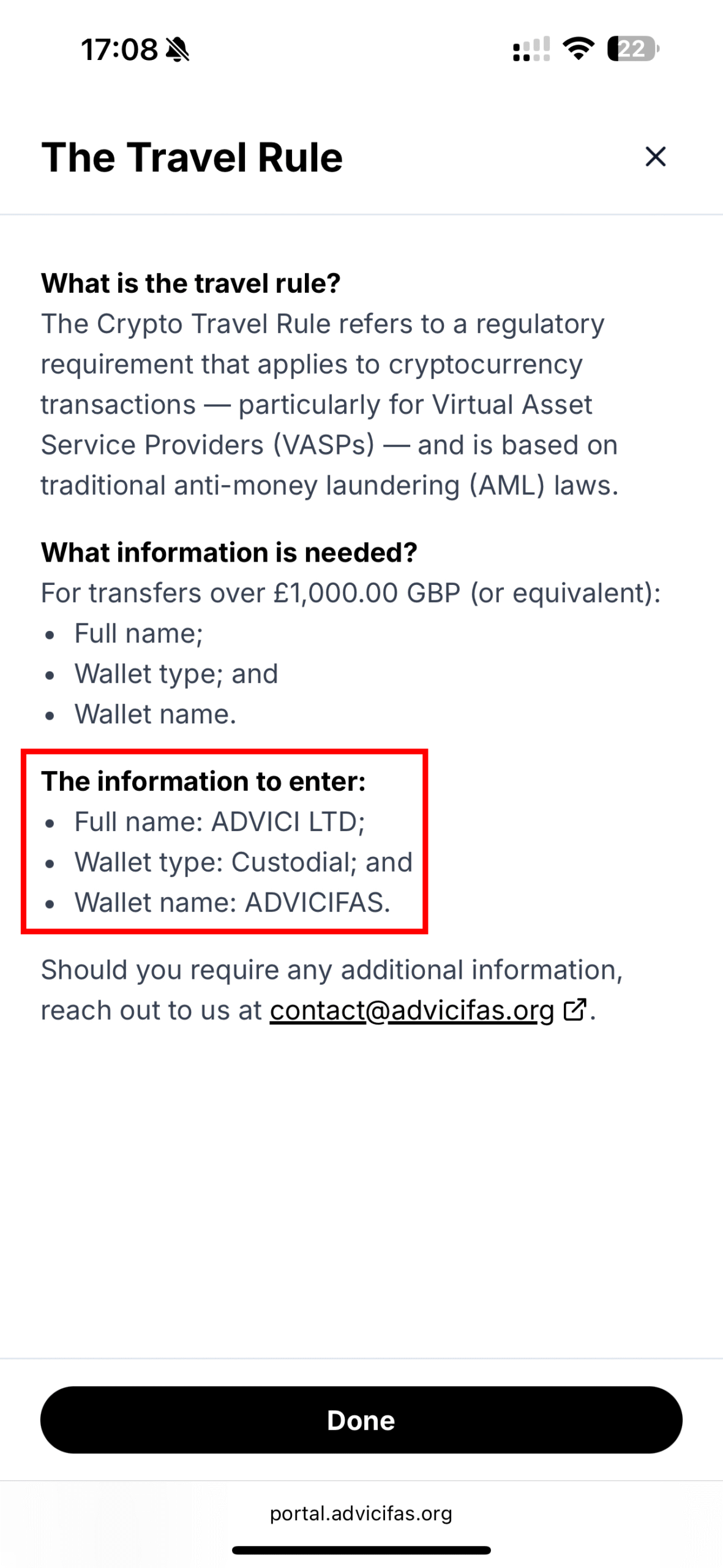Click the "For transfers over £1,000.00 GBP" line

pos(350,593)
